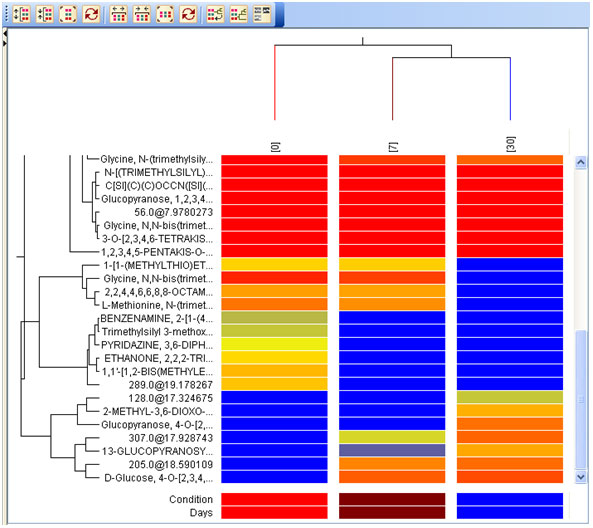Click the collapse rows icon
The image size is (593, 528).
45,14
